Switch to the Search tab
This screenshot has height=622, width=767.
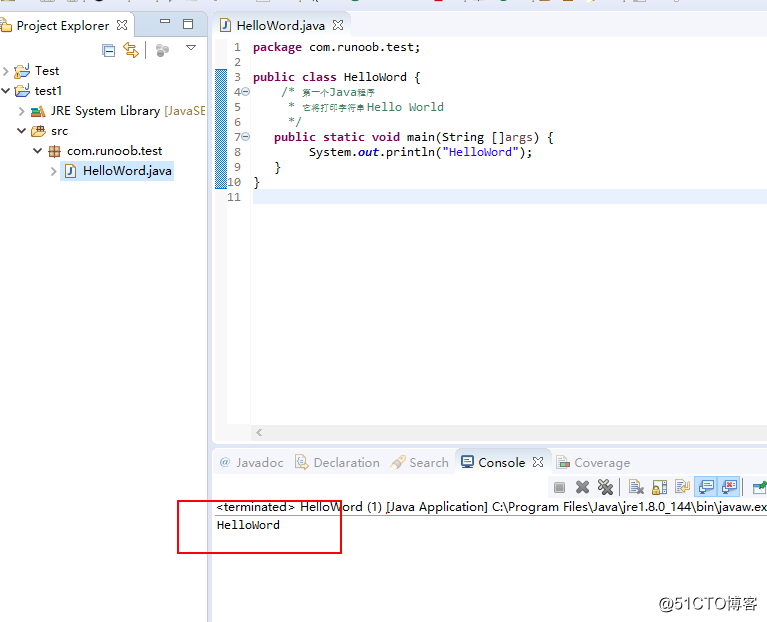(x=420, y=463)
